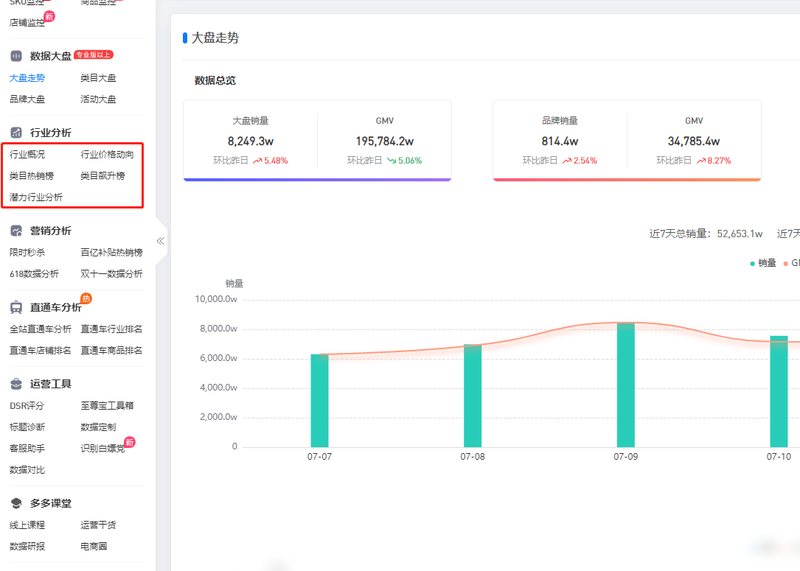This screenshot has width=800, height=571.
Task: Click the 07-10 sales bar
Action: (x=779, y=391)
